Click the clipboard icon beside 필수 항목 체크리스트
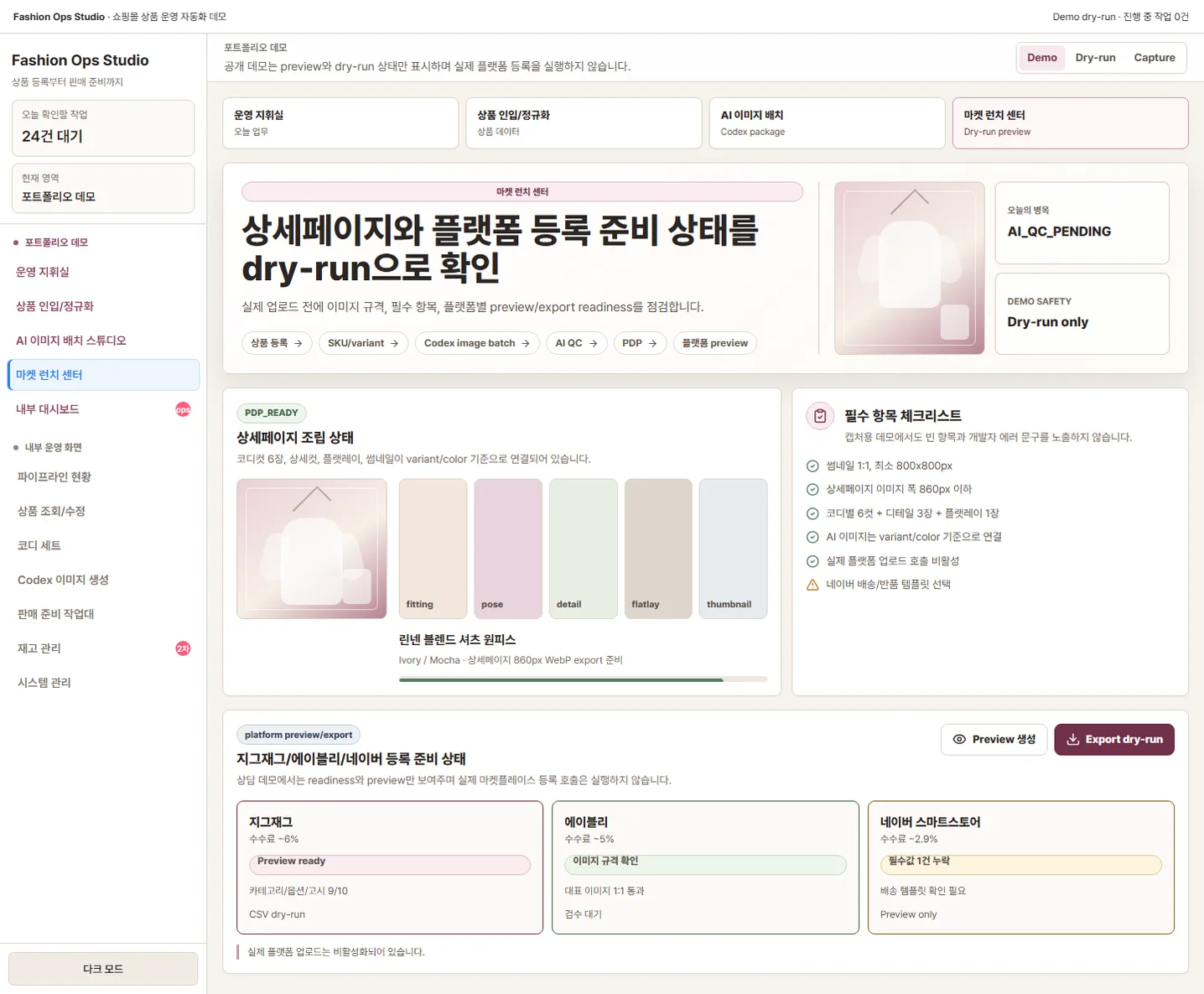1204x994 pixels. (820, 416)
